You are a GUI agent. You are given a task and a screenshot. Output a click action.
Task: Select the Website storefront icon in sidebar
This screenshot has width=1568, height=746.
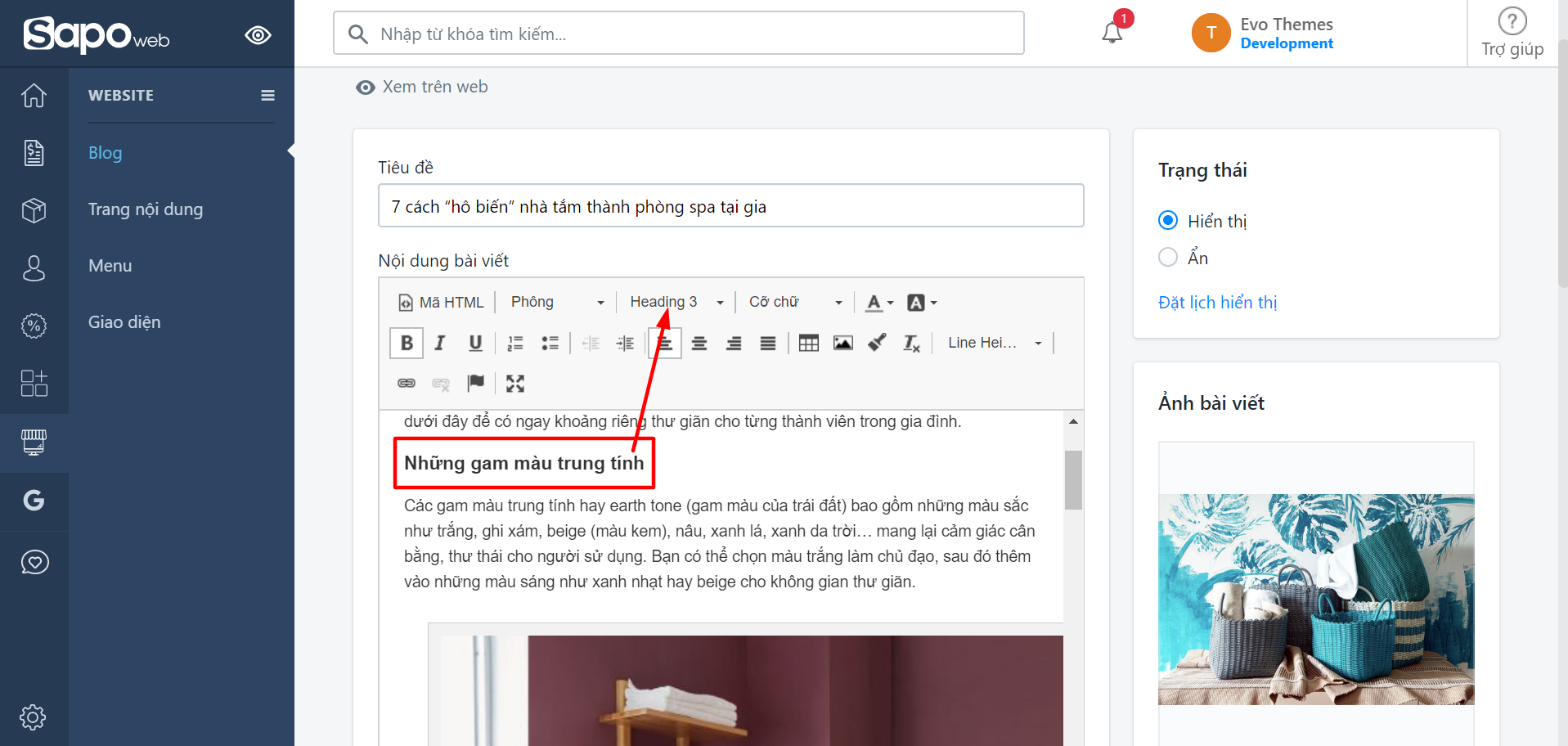click(34, 443)
